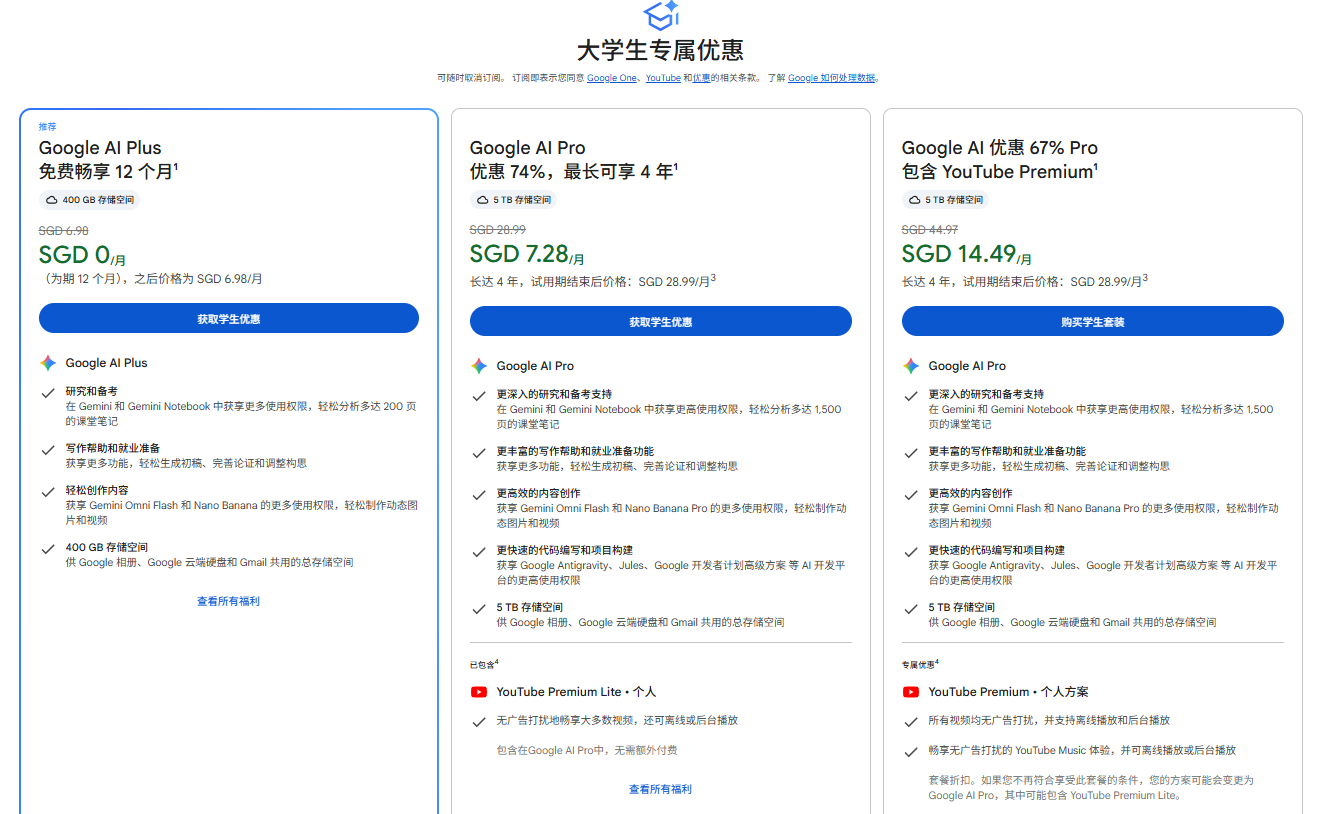This screenshot has width=1327, height=814.
Task: Expand 查看所有福利 in the Google AI Plus card
Action: pyautogui.click(x=229, y=601)
